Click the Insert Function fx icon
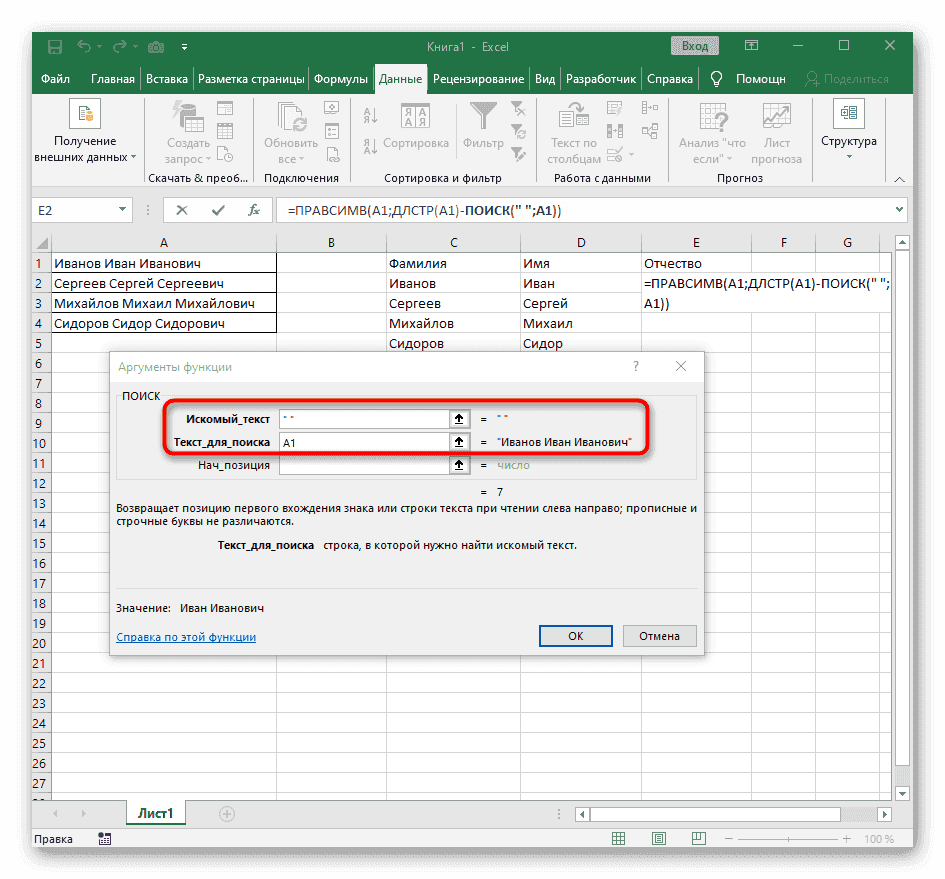Viewport: 945px width, 879px height. [253, 210]
